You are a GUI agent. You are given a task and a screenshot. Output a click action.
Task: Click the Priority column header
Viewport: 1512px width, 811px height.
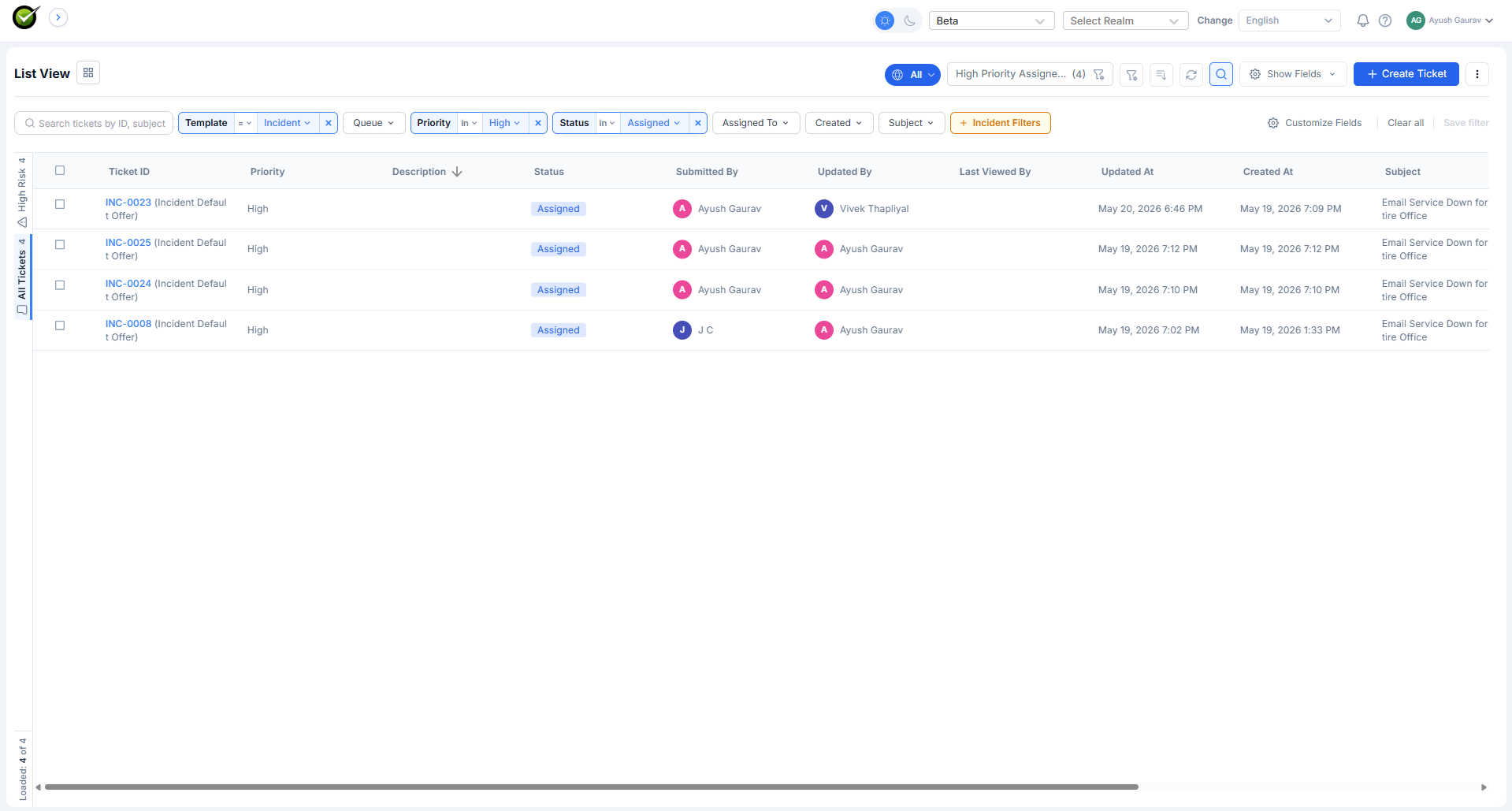click(268, 172)
